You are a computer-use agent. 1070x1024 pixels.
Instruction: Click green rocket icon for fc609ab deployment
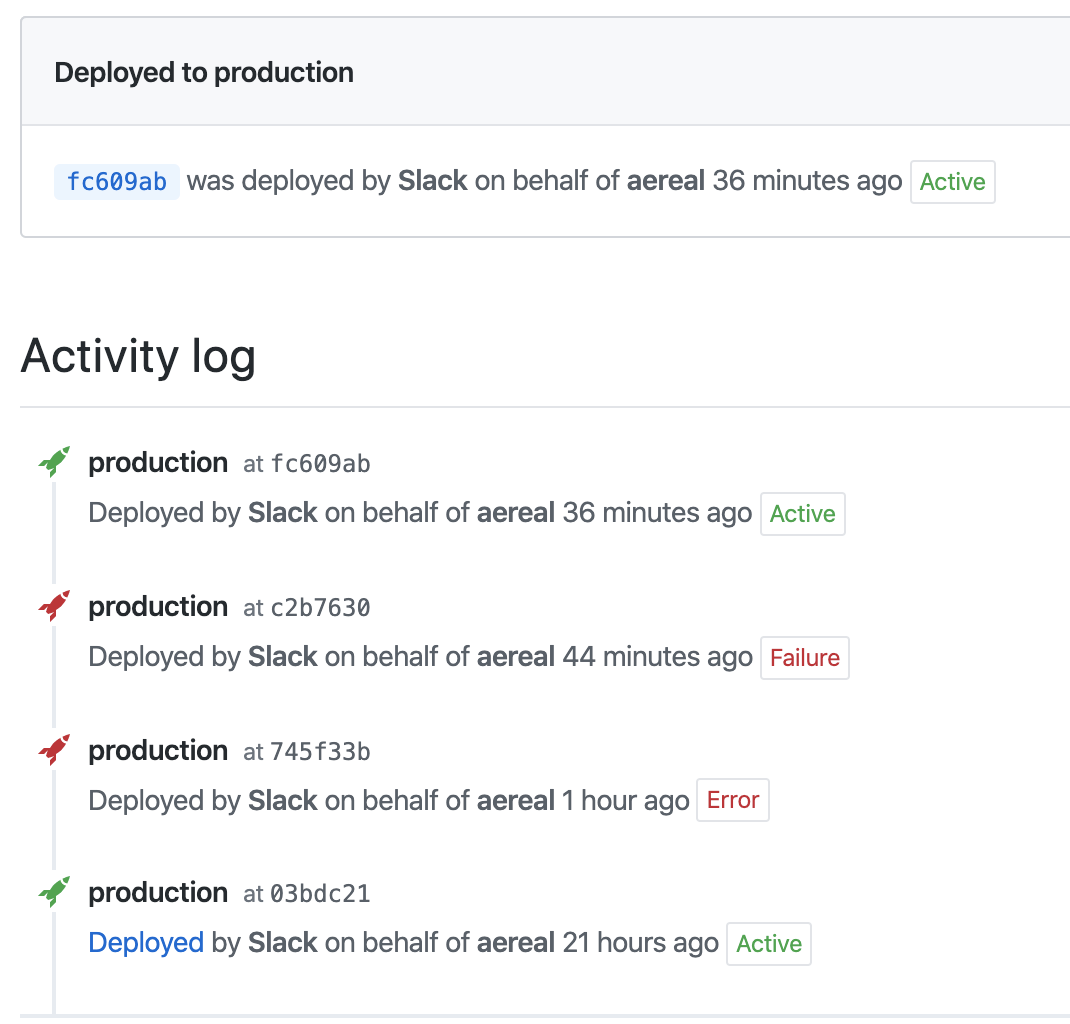[54, 462]
